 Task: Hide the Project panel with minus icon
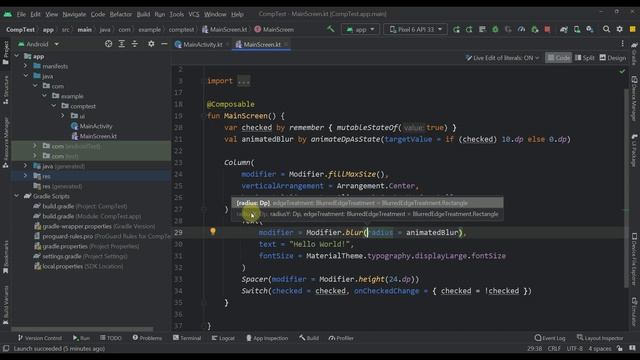point(164,44)
